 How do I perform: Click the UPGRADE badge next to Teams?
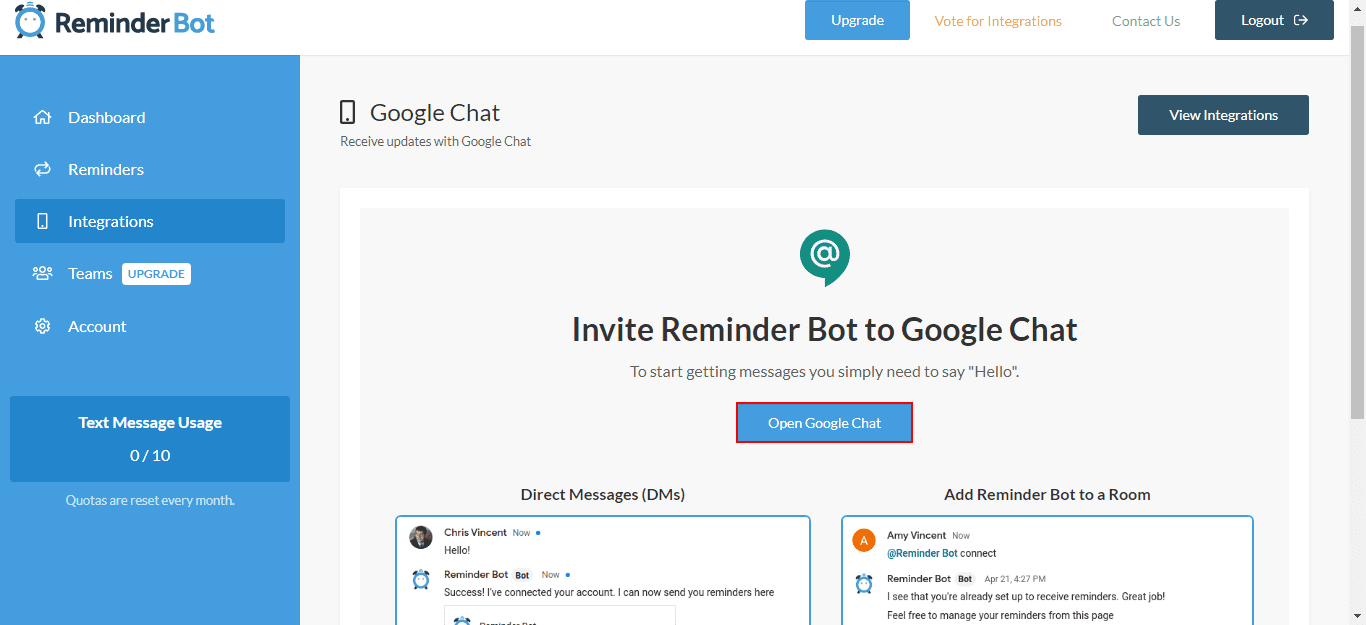tap(156, 274)
